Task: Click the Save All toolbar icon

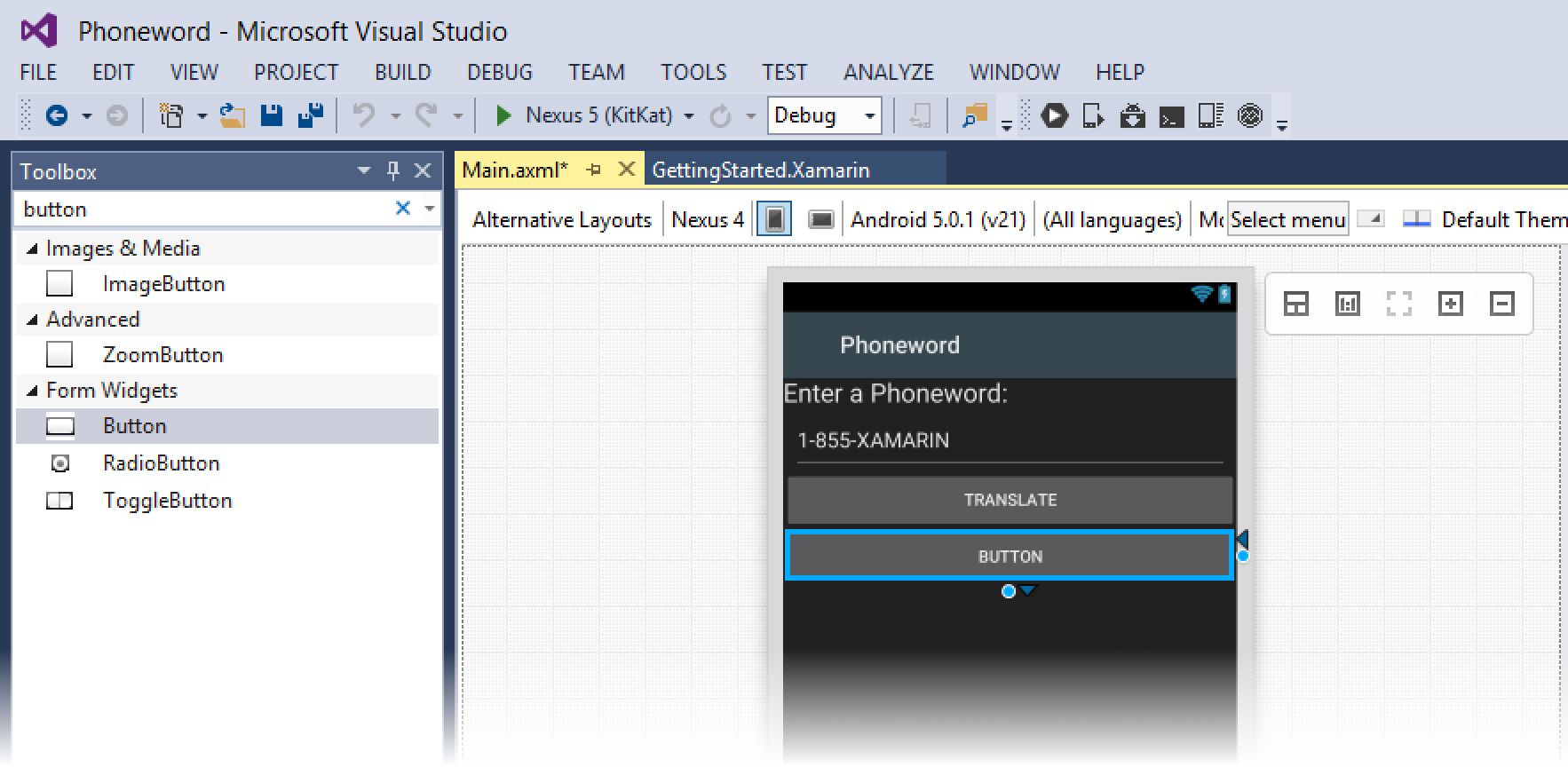Action: pyautogui.click(x=310, y=115)
